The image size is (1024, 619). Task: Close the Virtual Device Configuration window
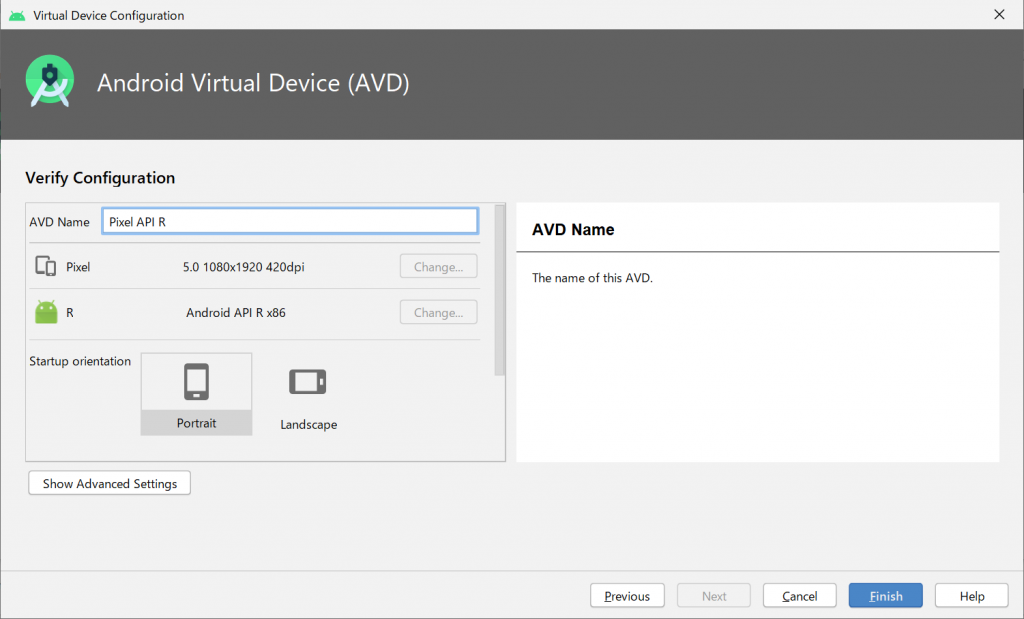pyautogui.click(x=999, y=15)
